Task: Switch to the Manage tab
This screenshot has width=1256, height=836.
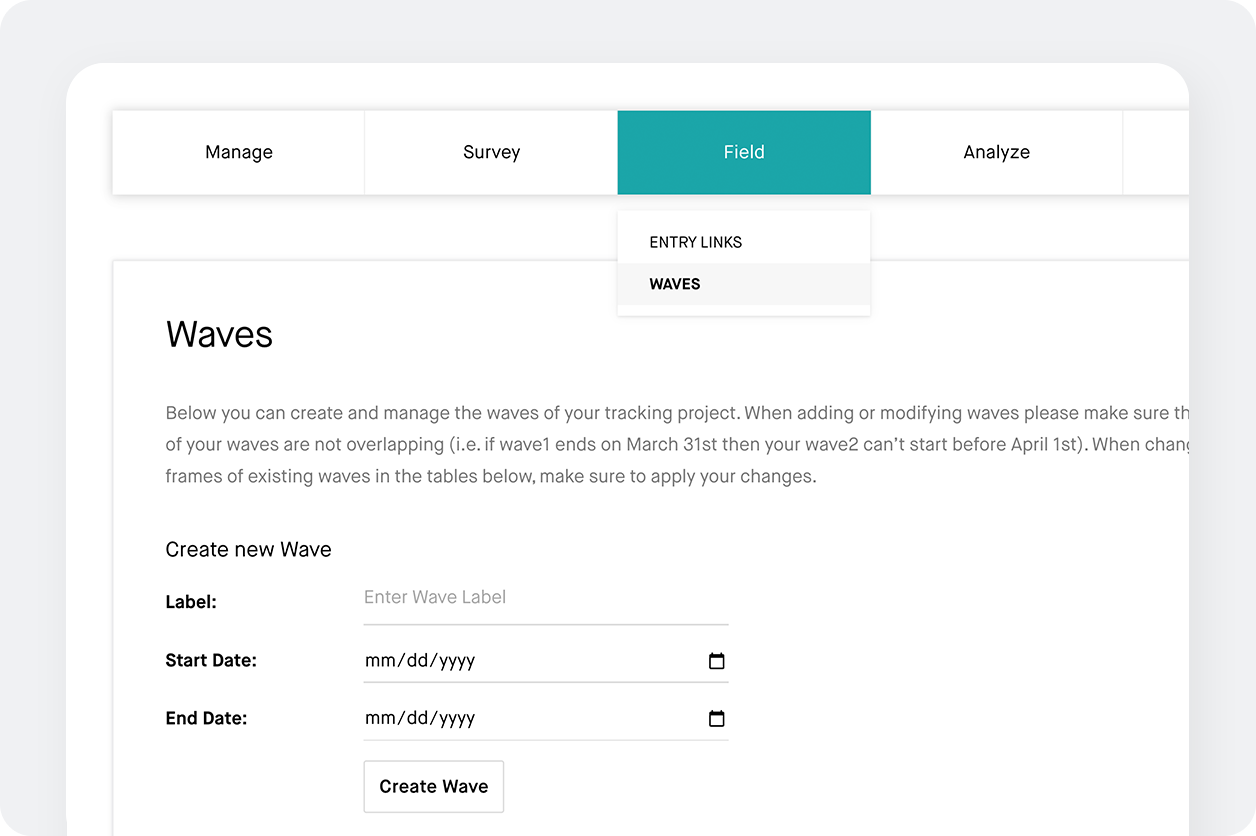Action: (239, 152)
